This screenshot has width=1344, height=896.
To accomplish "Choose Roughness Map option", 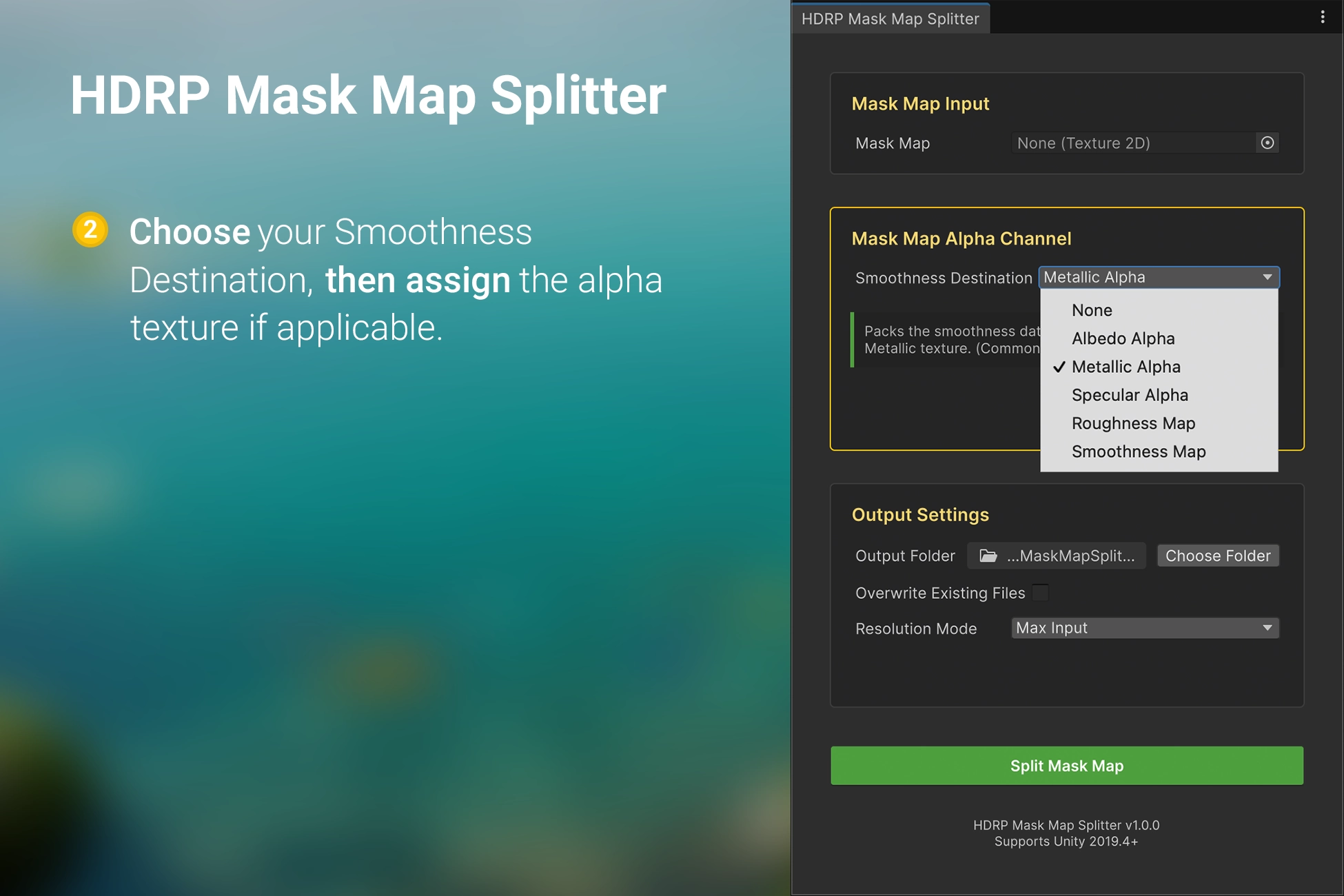I will [1133, 423].
